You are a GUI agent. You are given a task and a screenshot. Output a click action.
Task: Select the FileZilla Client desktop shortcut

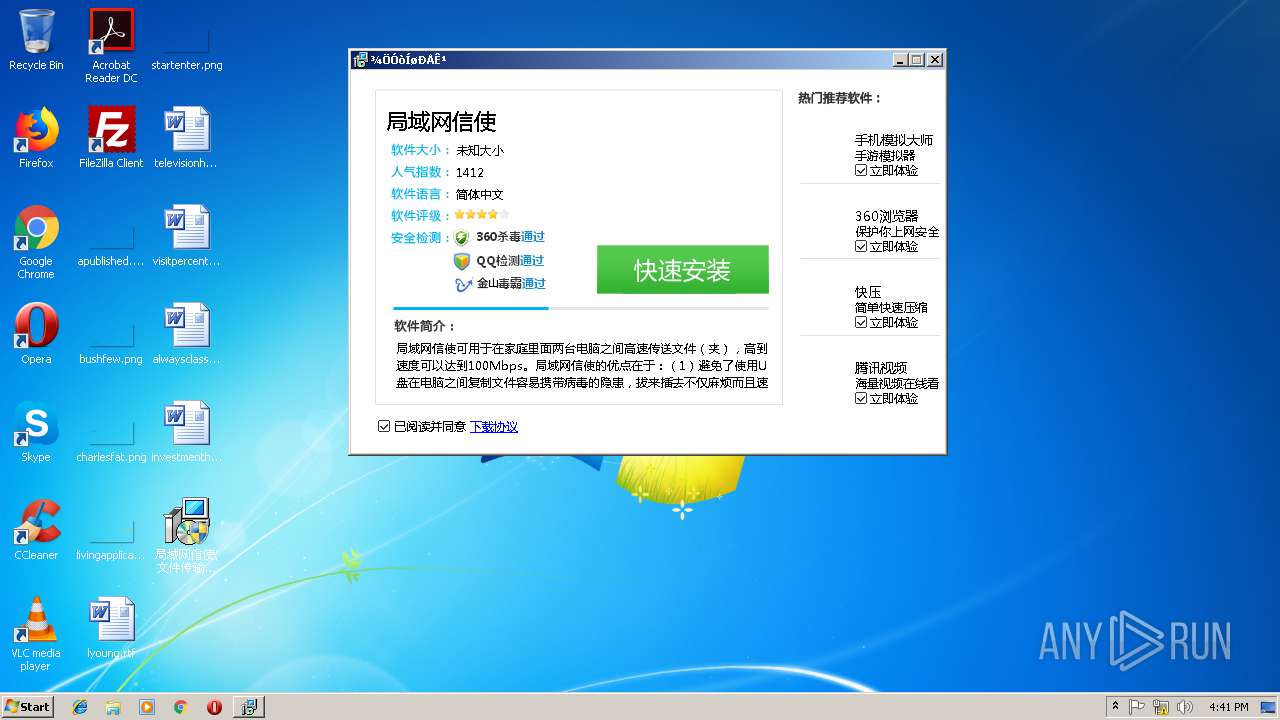point(111,139)
